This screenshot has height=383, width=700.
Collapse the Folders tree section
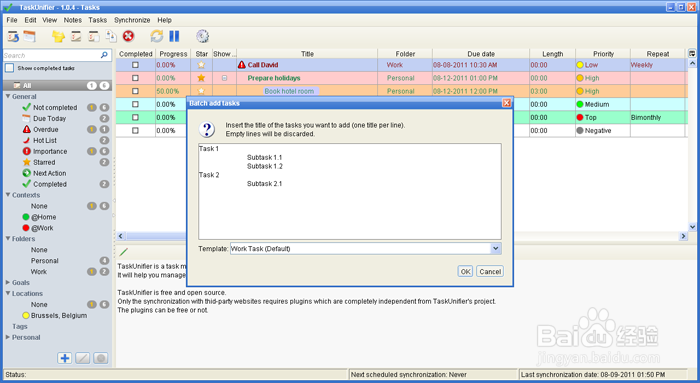8,238
